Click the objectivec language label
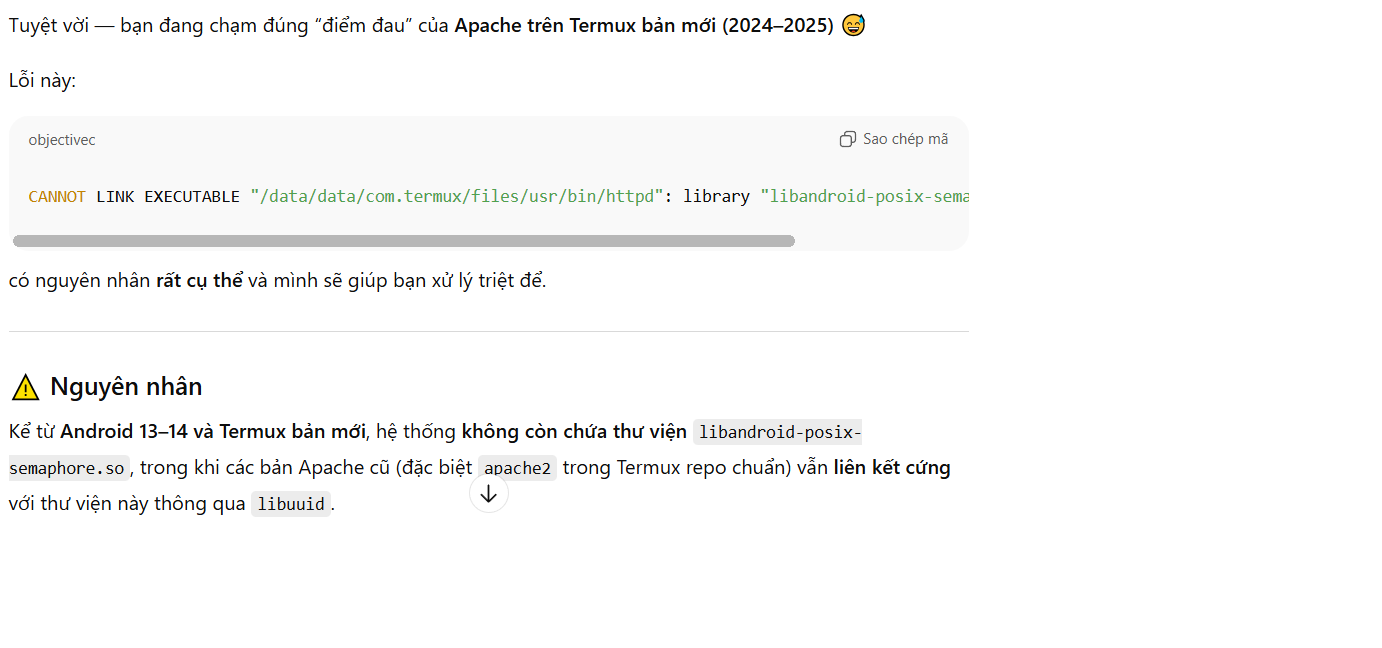 62,140
